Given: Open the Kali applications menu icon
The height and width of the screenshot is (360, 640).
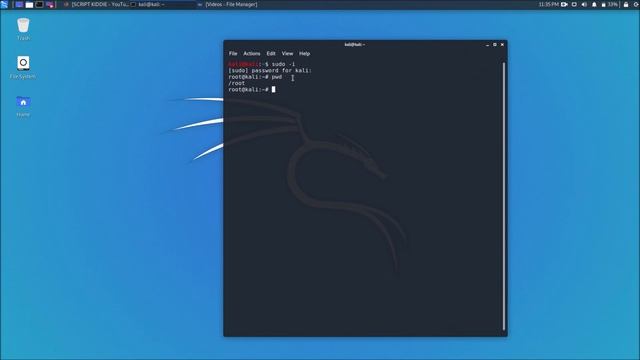Looking at the screenshot, I should click(4, 4).
